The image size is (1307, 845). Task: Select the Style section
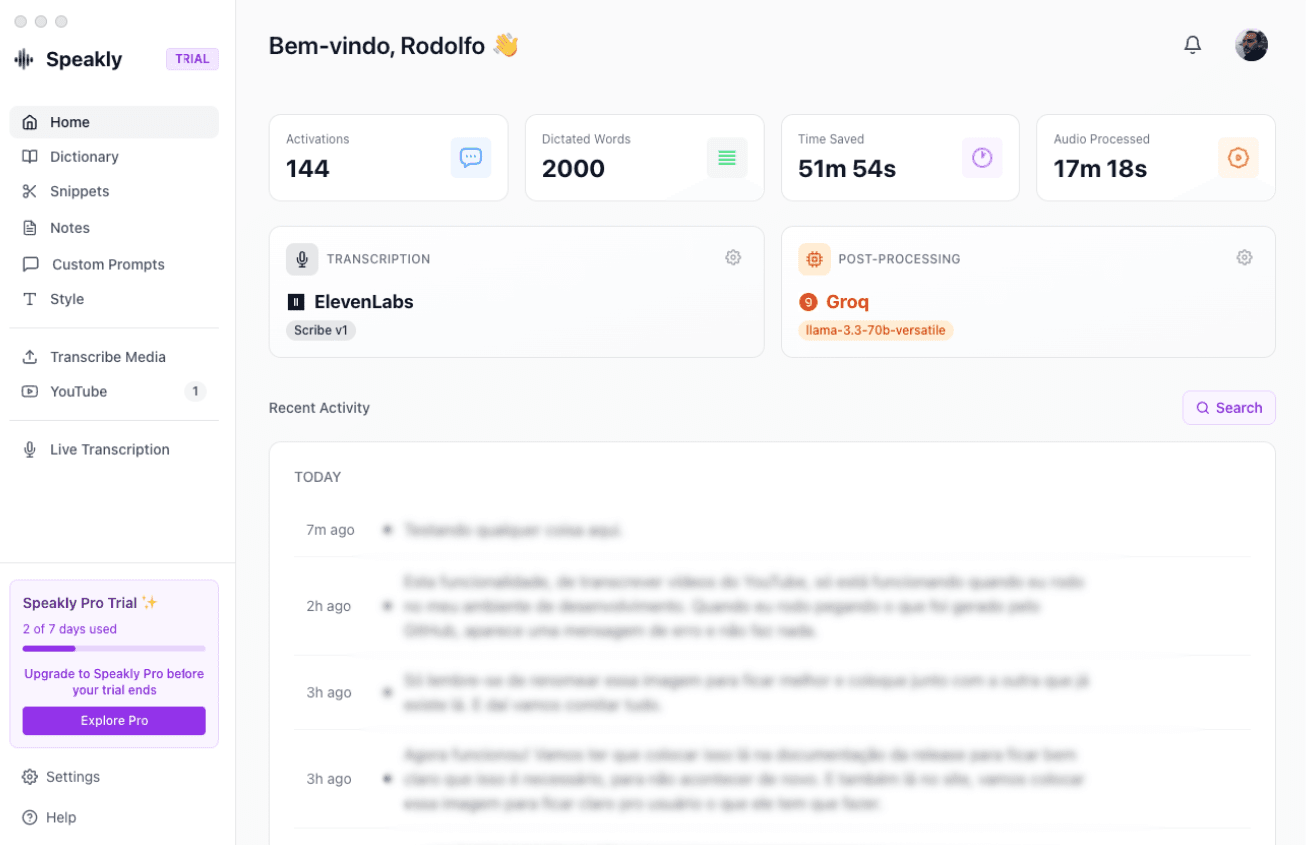(65, 298)
